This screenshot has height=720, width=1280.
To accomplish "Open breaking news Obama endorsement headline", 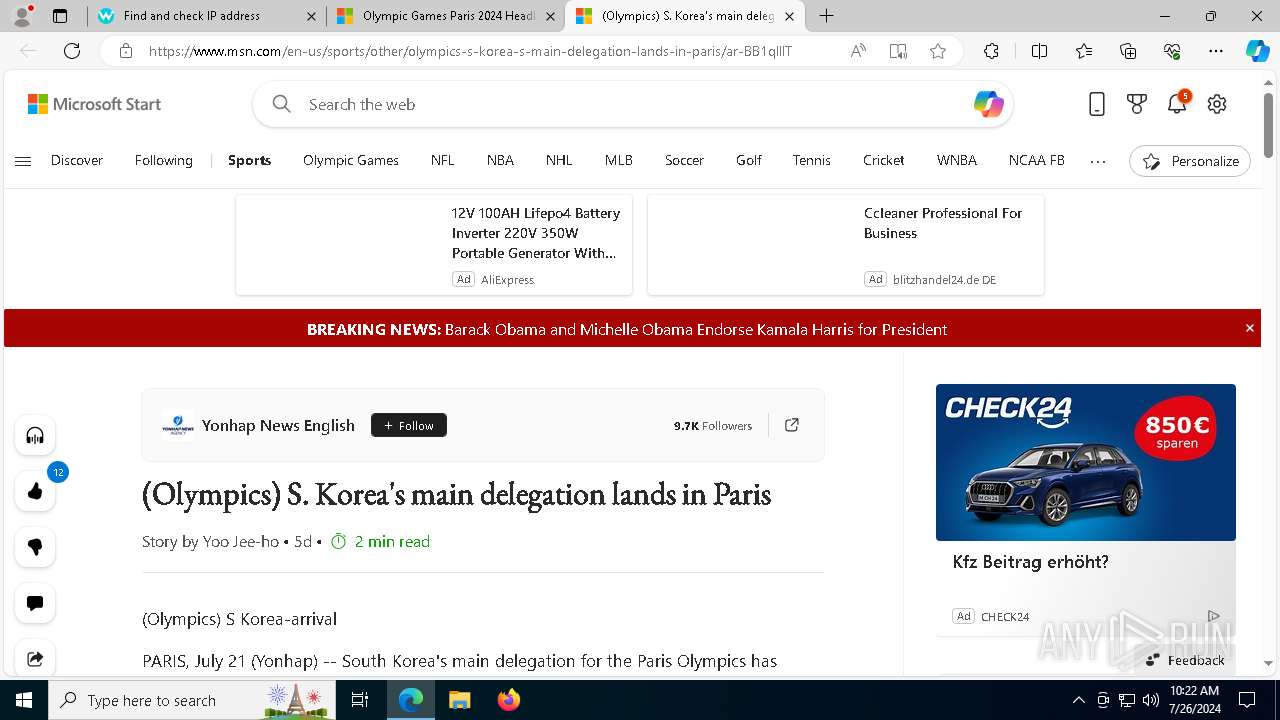I will (696, 329).
